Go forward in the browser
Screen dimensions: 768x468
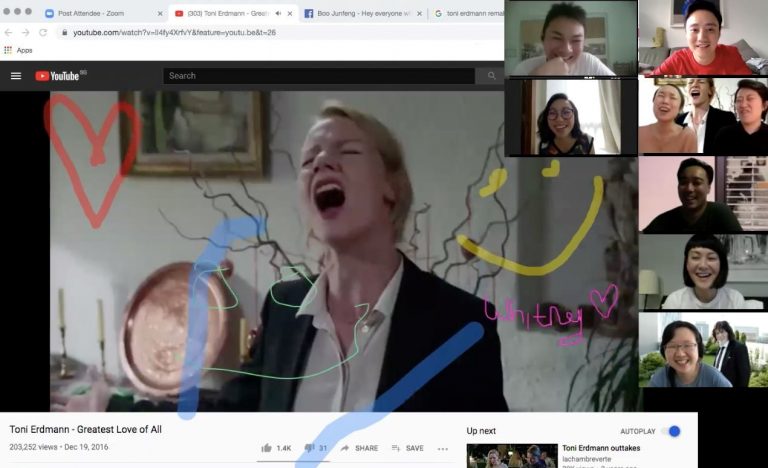tap(25, 32)
